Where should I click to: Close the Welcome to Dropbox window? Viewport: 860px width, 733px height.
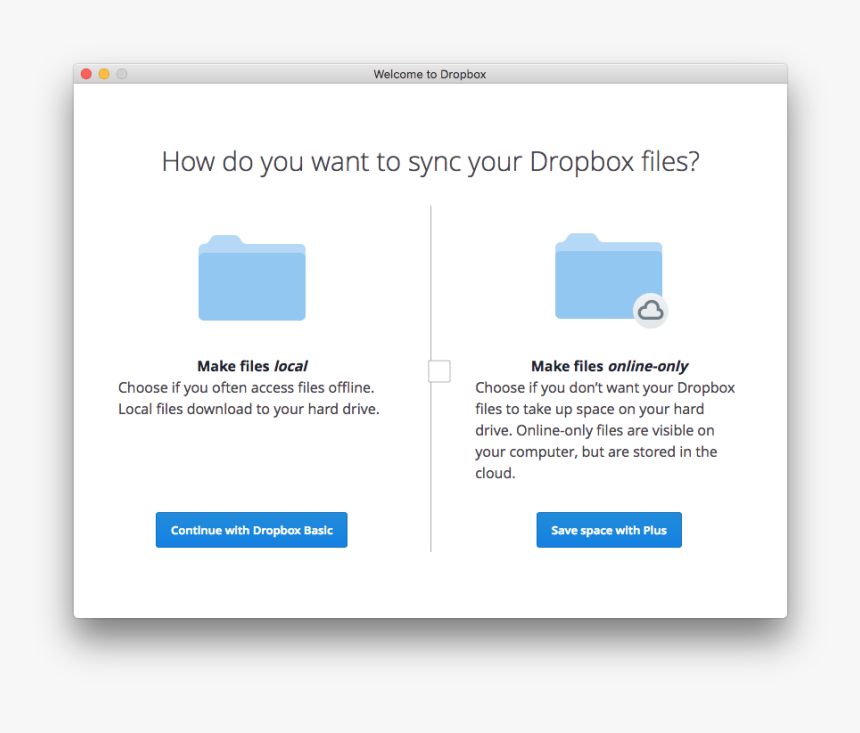coord(86,74)
